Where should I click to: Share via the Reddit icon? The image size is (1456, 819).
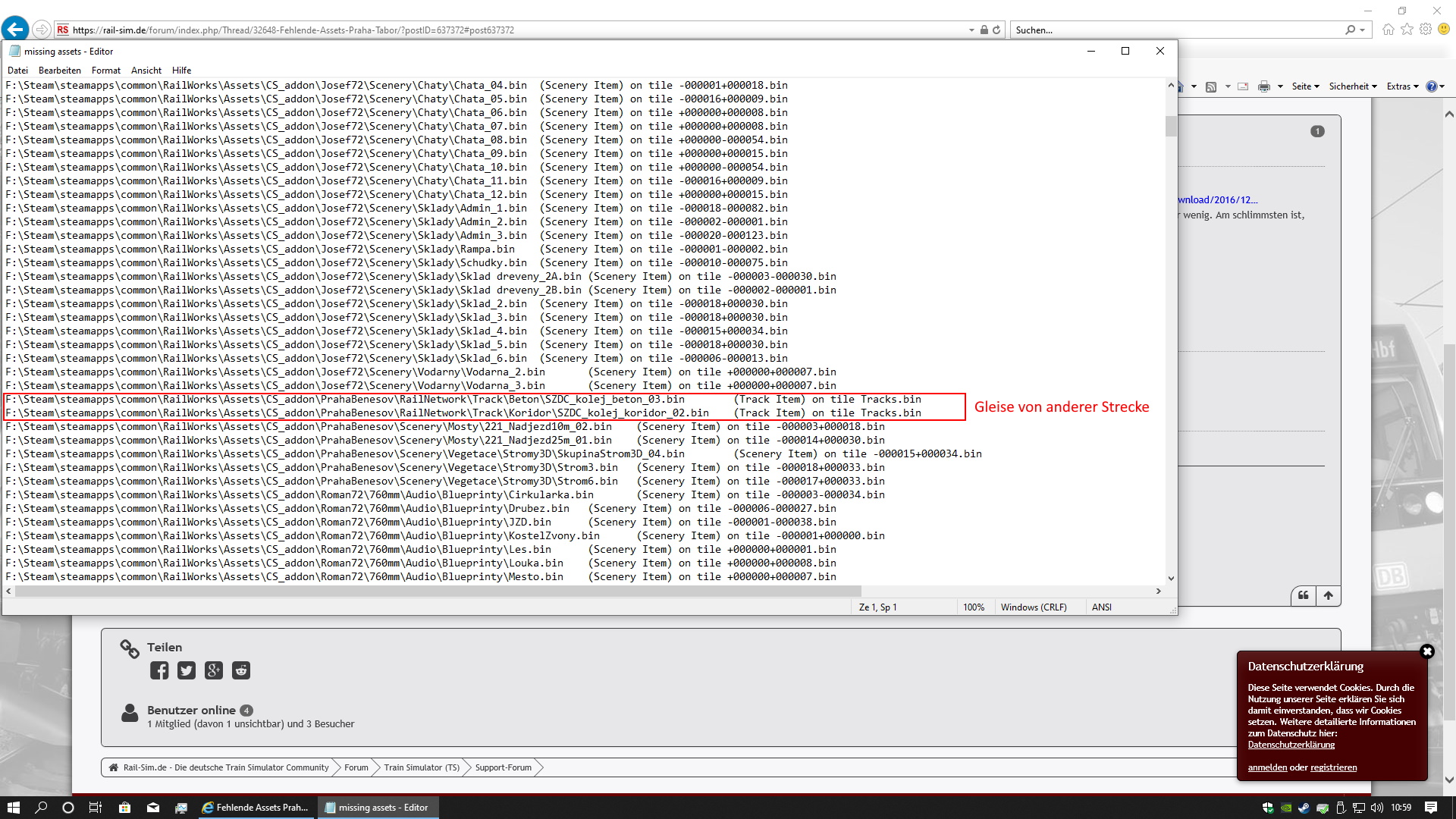pyautogui.click(x=241, y=670)
